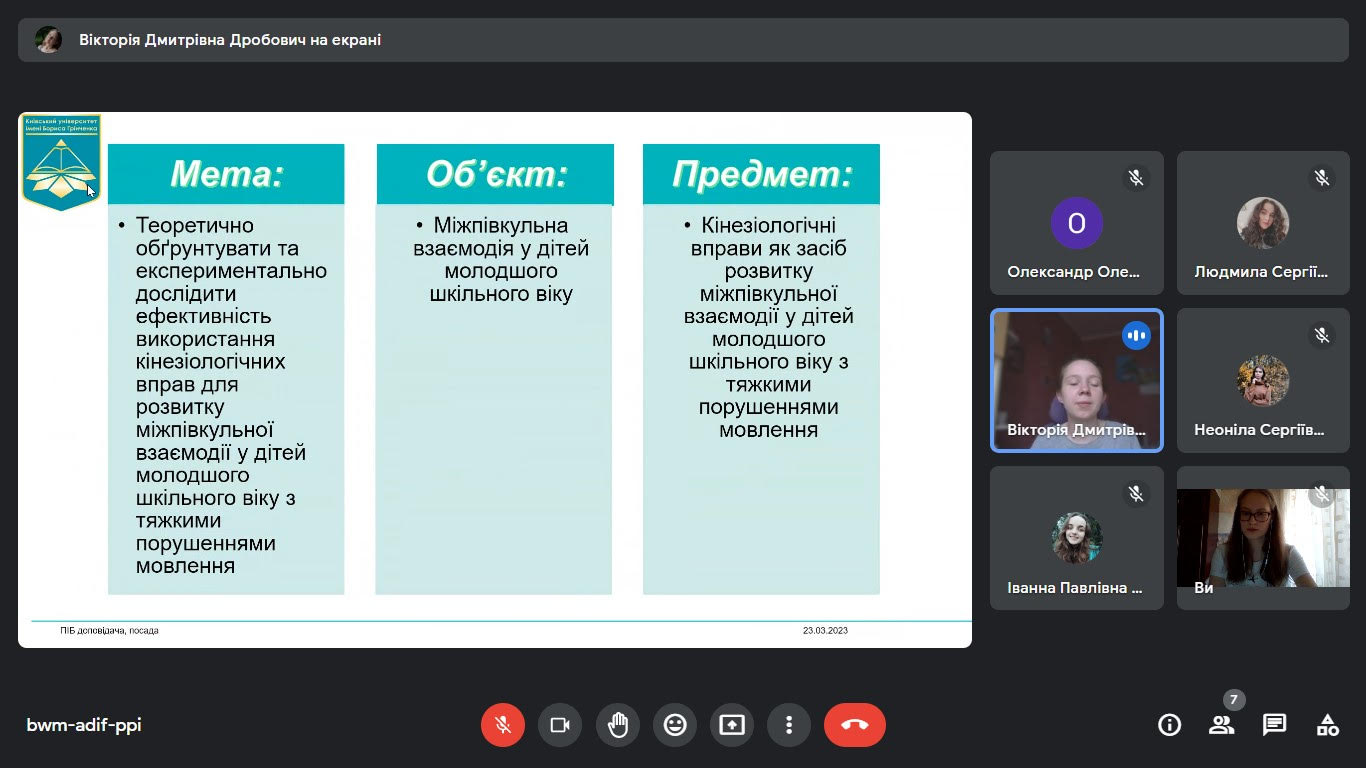Select Людмила Сергіївна participant tile
1366x768 pixels.
(1263, 223)
